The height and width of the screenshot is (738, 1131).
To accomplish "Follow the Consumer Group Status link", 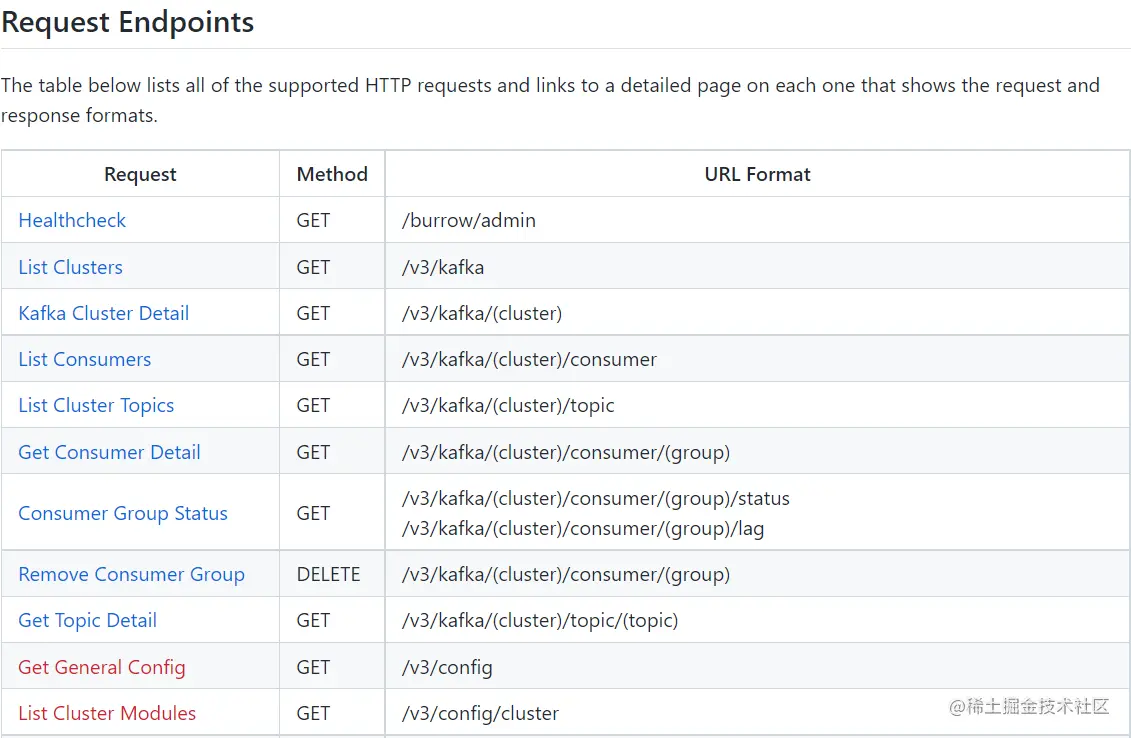I will [x=123, y=513].
